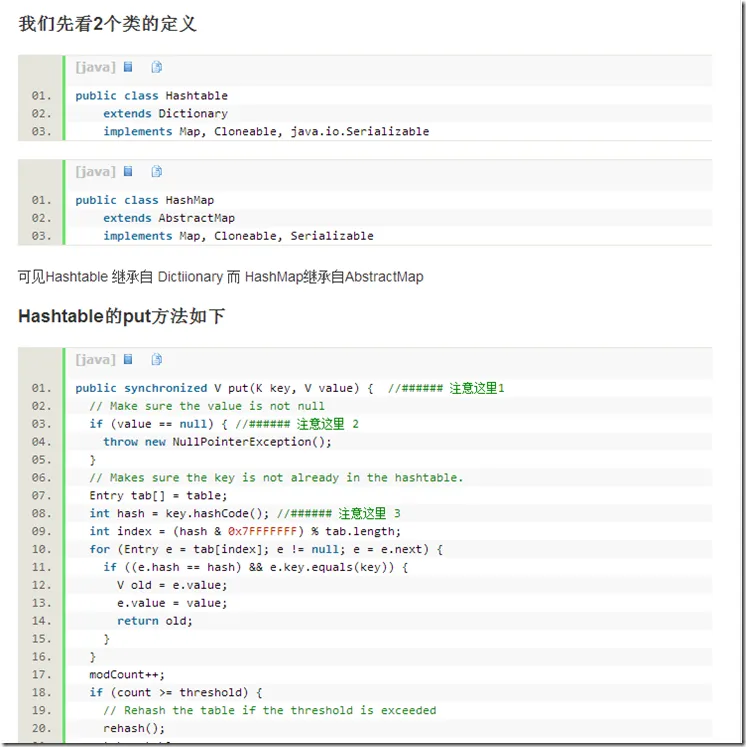Image resolution: width=746 pixels, height=747 pixels.
Task: Click copy icon in put method code block
Action: (156, 359)
